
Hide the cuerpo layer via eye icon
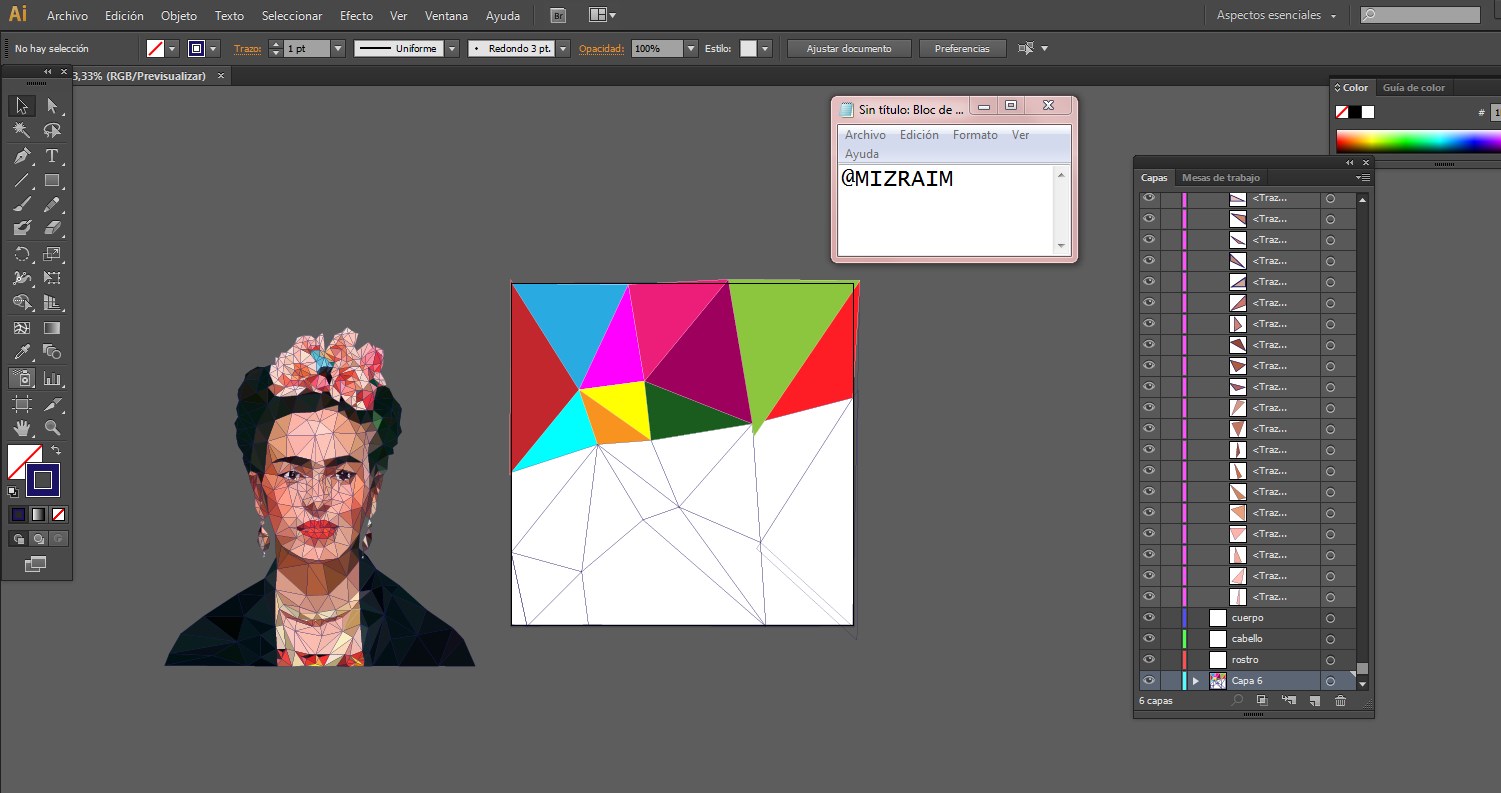(x=1149, y=617)
